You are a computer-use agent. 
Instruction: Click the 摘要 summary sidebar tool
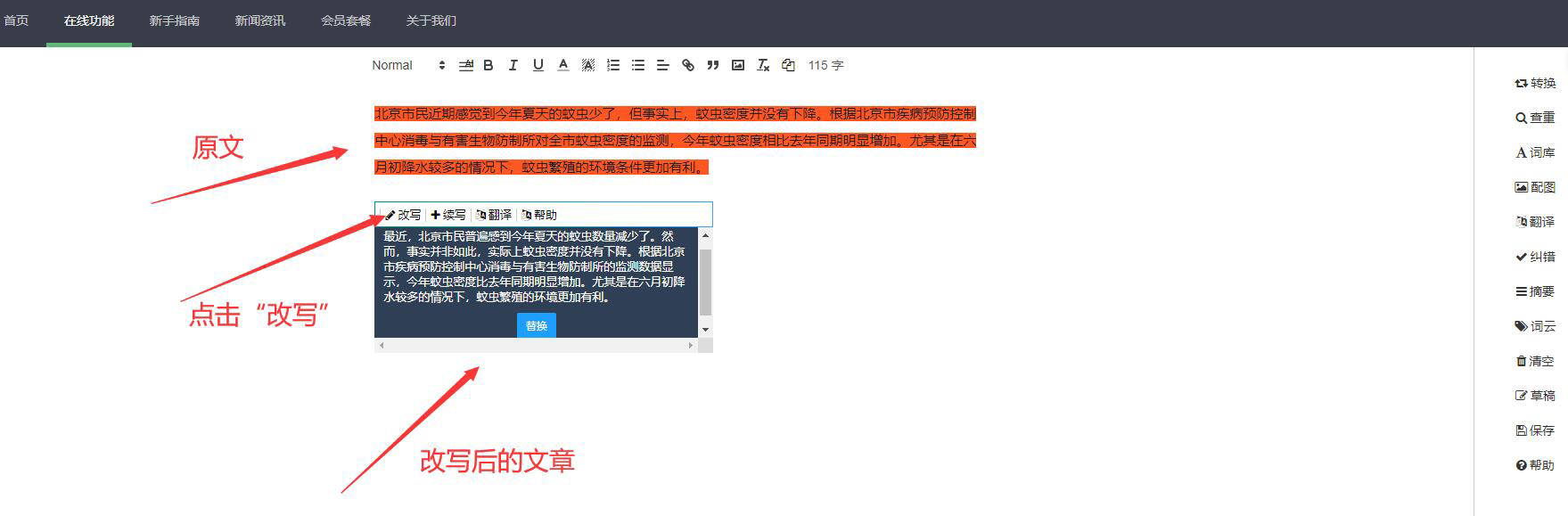point(1535,291)
